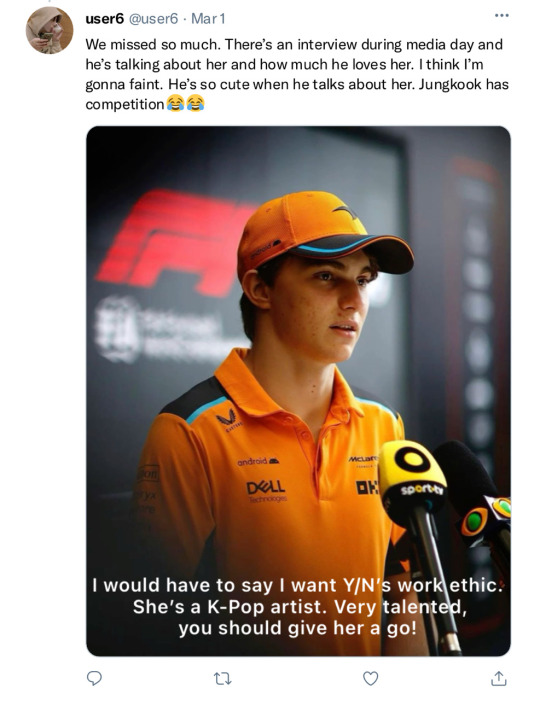
Task: Open user6's profile picture
Action: coord(49,30)
